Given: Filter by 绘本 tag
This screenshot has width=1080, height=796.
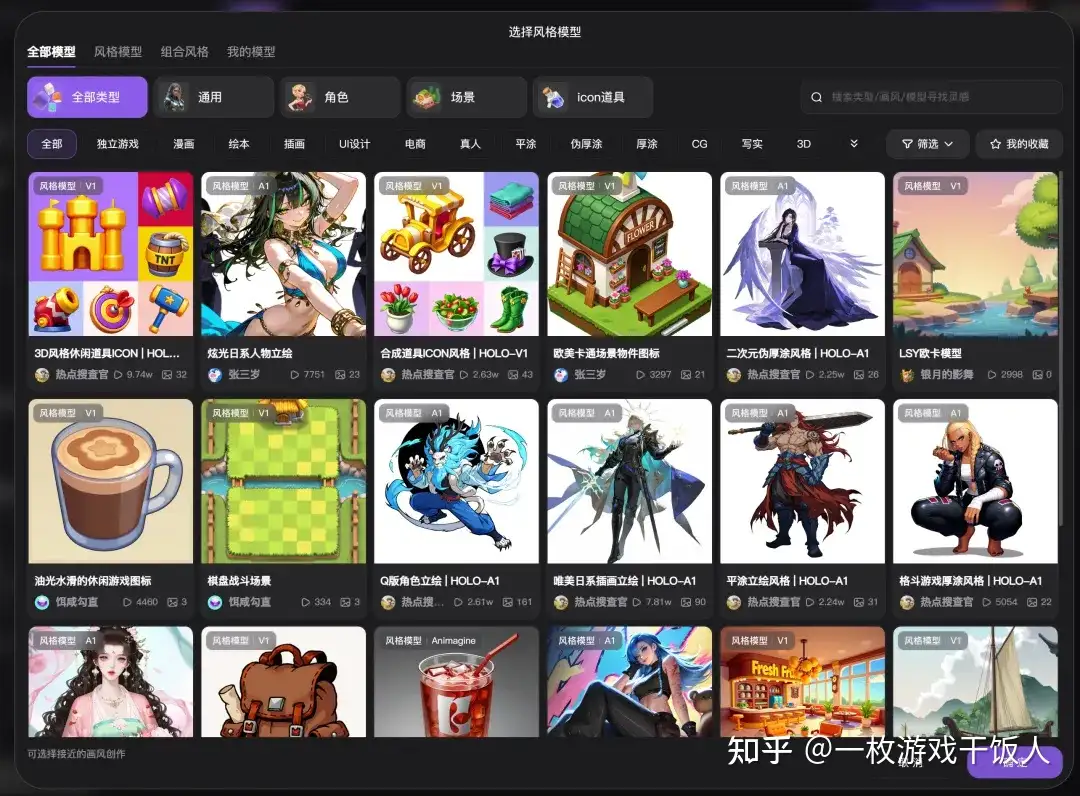Looking at the screenshot, I should (x=239, y=144).
